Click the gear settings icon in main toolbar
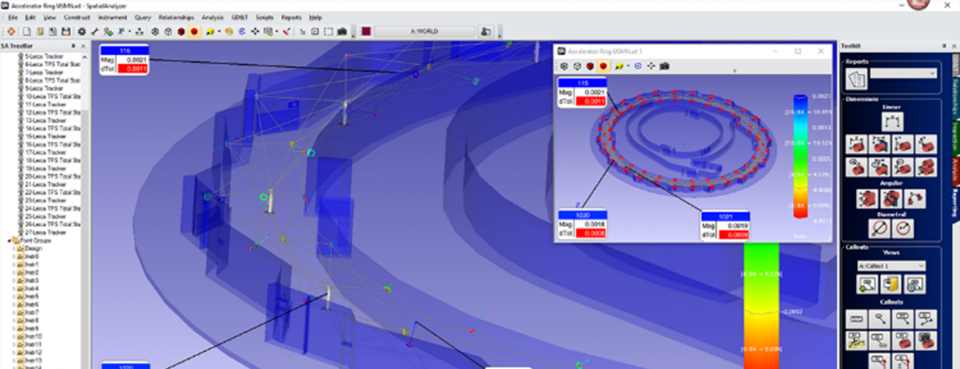 coord(81,31)
